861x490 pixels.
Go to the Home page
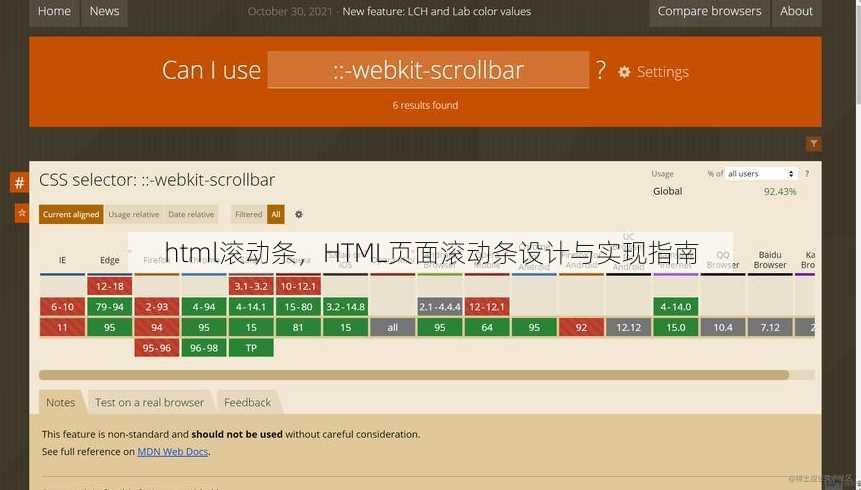[x=54, y=11]
